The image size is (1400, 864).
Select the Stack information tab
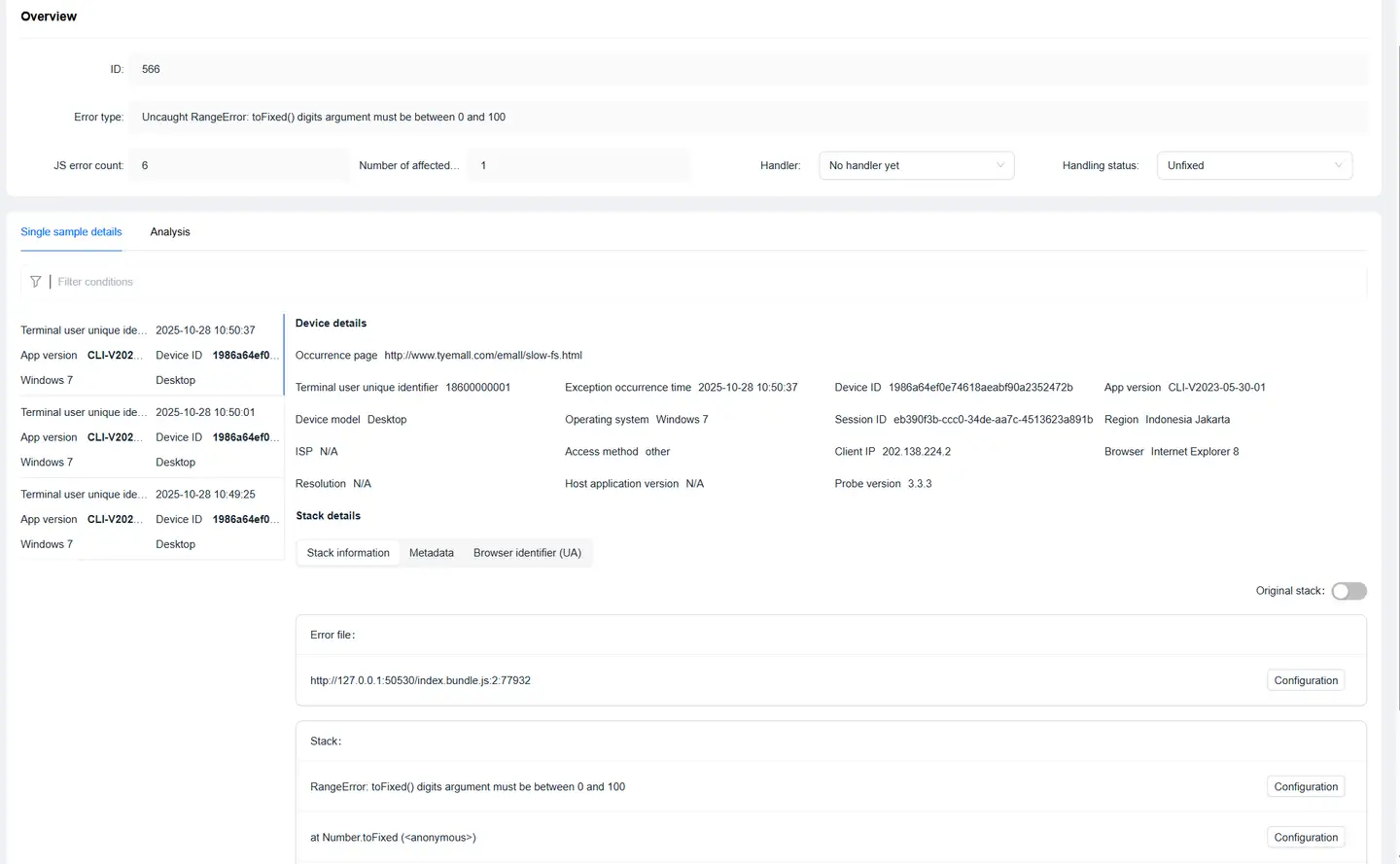(x=348, y=553)
